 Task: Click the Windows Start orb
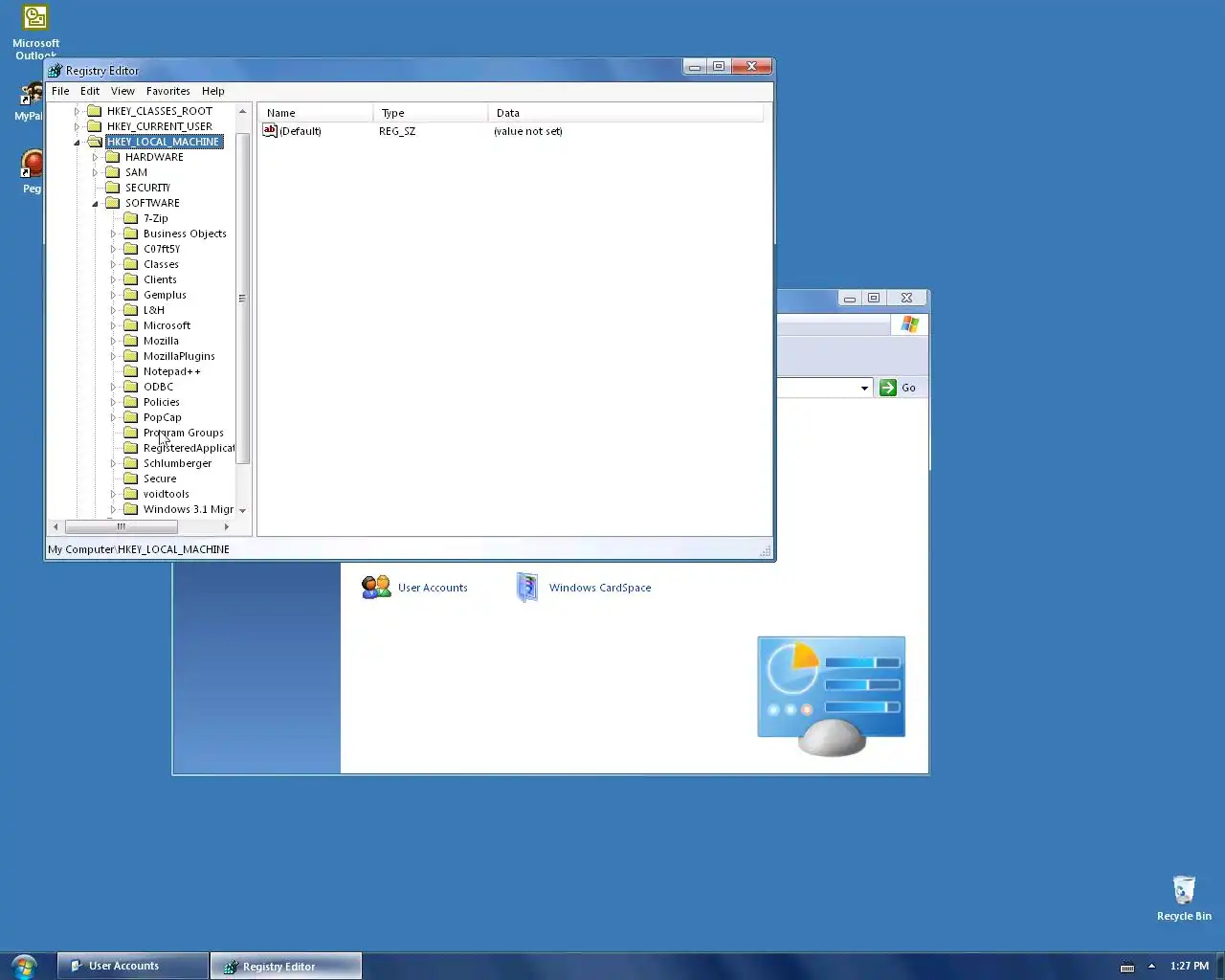tap(24, 966)
